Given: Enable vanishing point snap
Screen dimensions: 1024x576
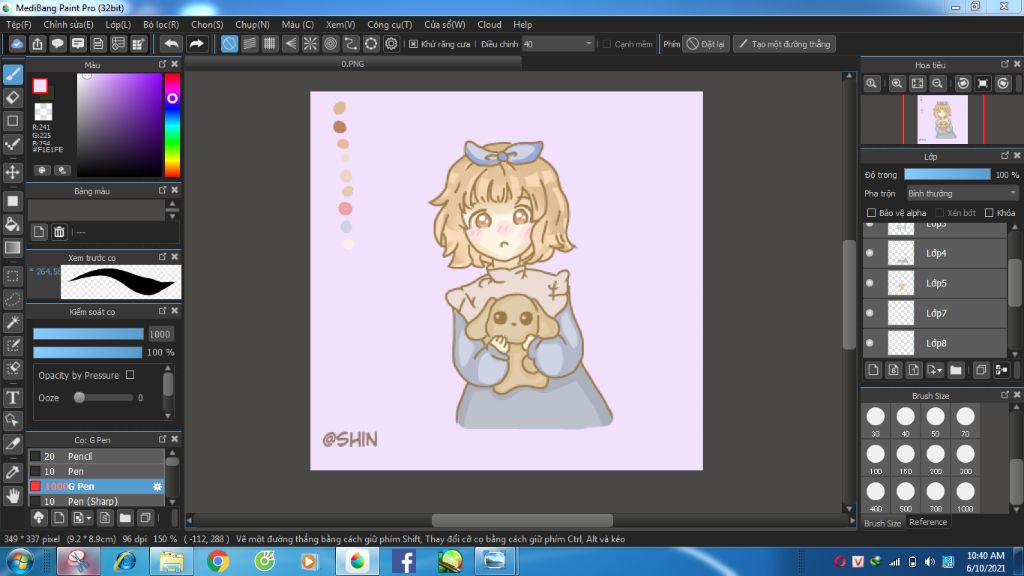Looking at the screenshot, I should (290, 44).
